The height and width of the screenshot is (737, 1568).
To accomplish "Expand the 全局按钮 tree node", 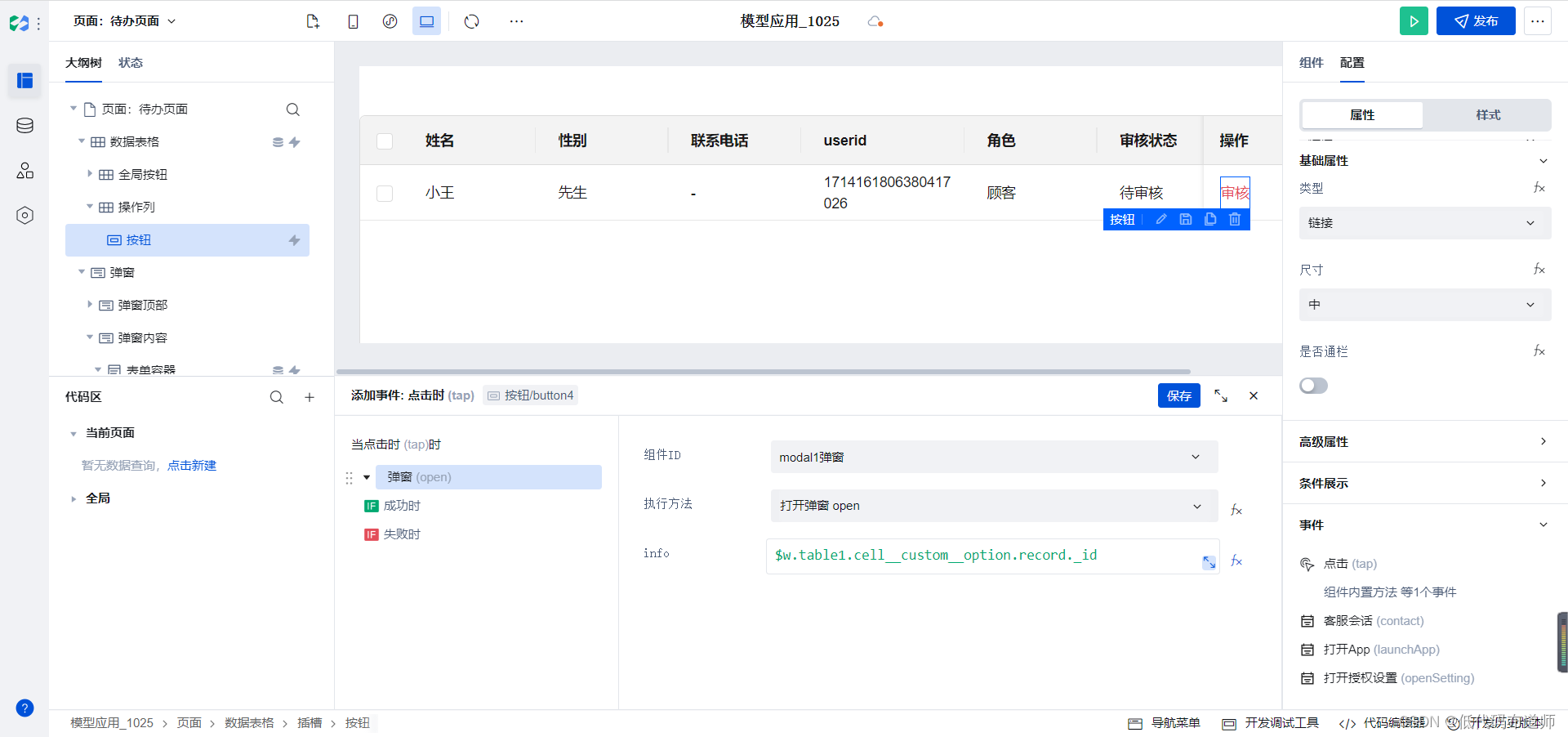I will click(90, 174).
